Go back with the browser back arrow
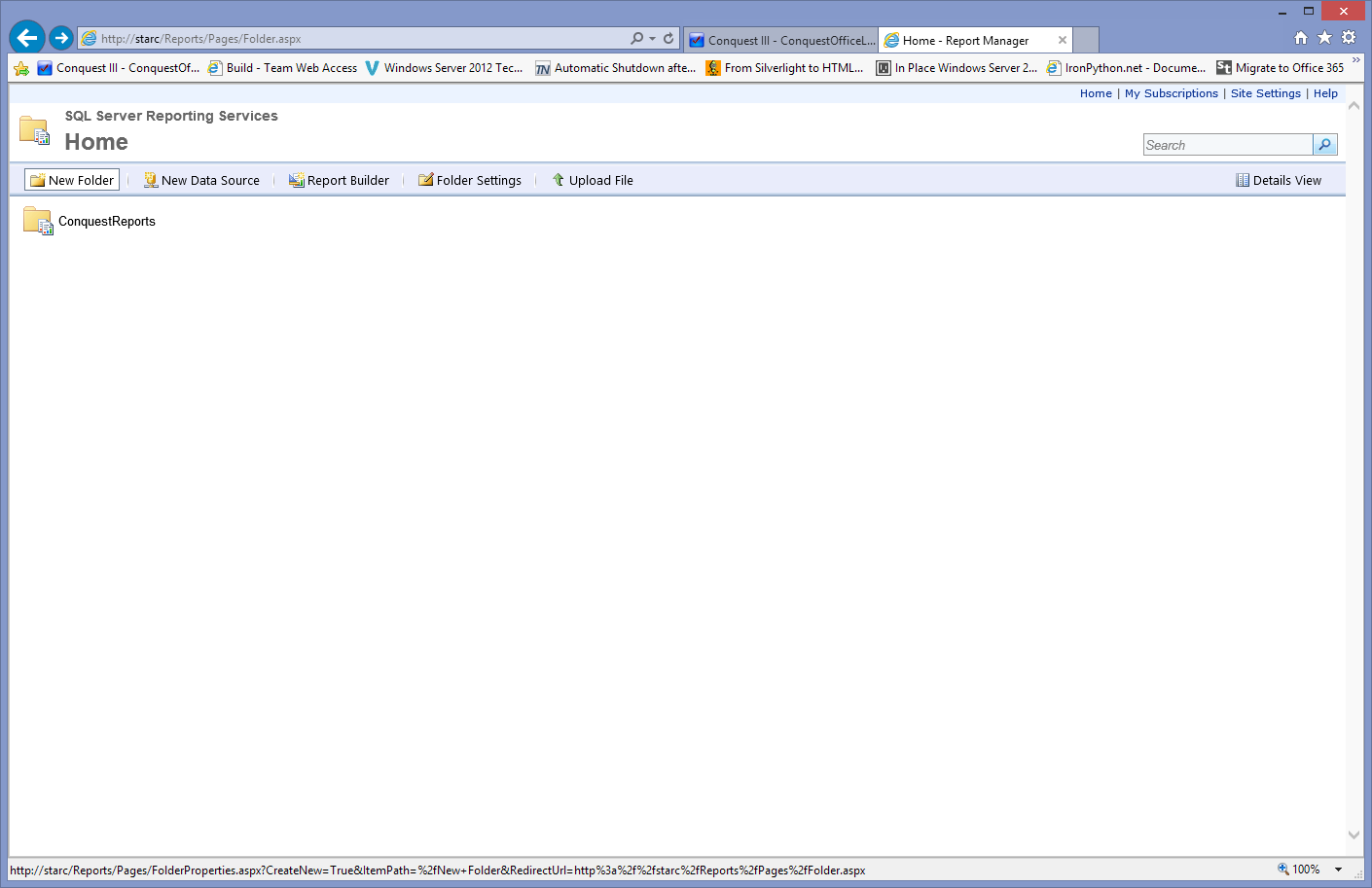The width and height of the screenshot is (1372, 888). [27, 38]
